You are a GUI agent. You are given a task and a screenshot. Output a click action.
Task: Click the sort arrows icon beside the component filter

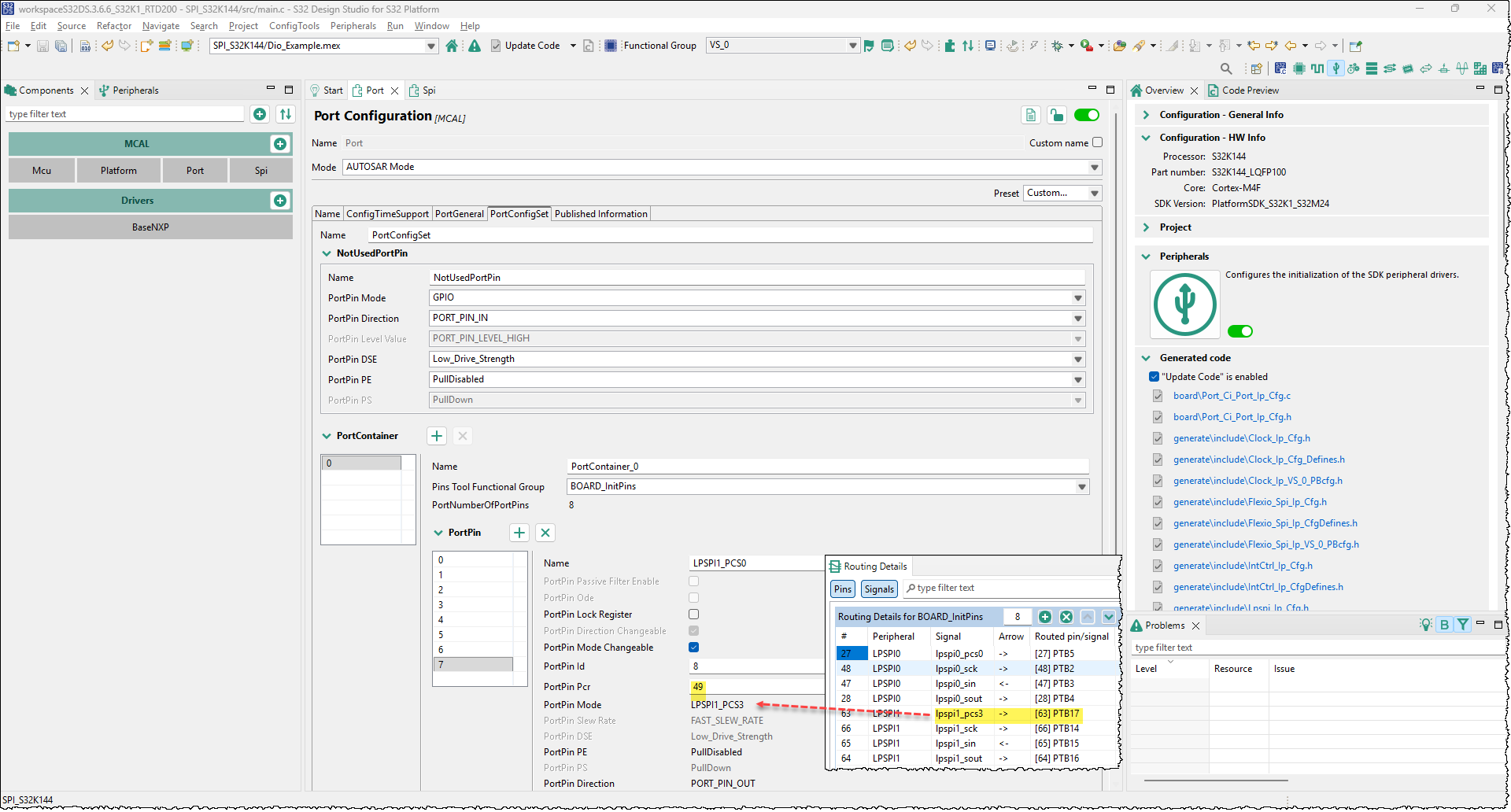point(286,114)
